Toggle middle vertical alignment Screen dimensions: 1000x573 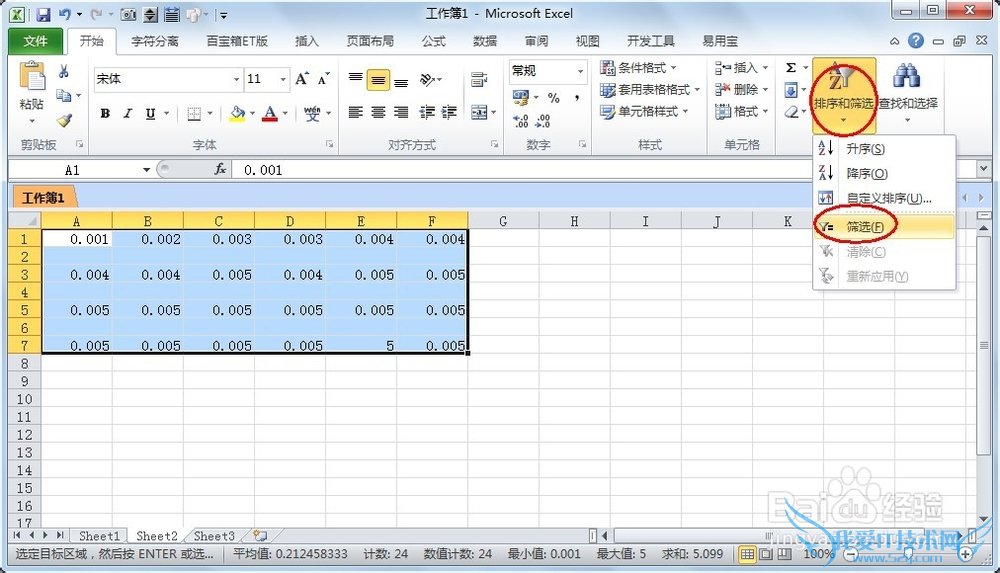tap(378, 80)
